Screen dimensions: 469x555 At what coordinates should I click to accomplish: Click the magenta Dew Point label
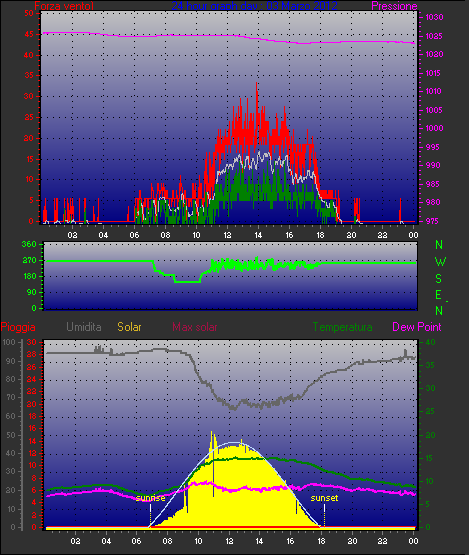[417, 327]
